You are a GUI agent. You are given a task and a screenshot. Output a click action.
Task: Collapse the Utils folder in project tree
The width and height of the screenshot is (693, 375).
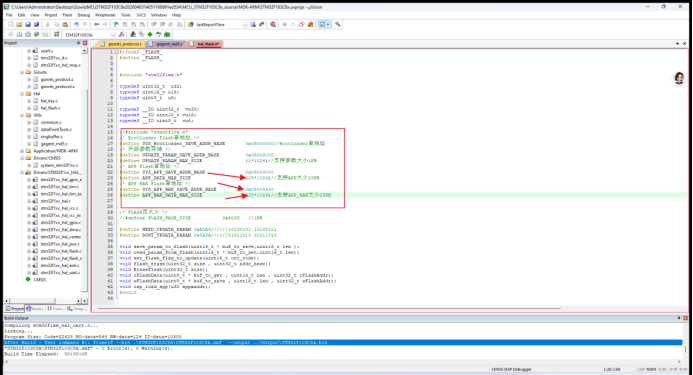click(x=22, y=115)
